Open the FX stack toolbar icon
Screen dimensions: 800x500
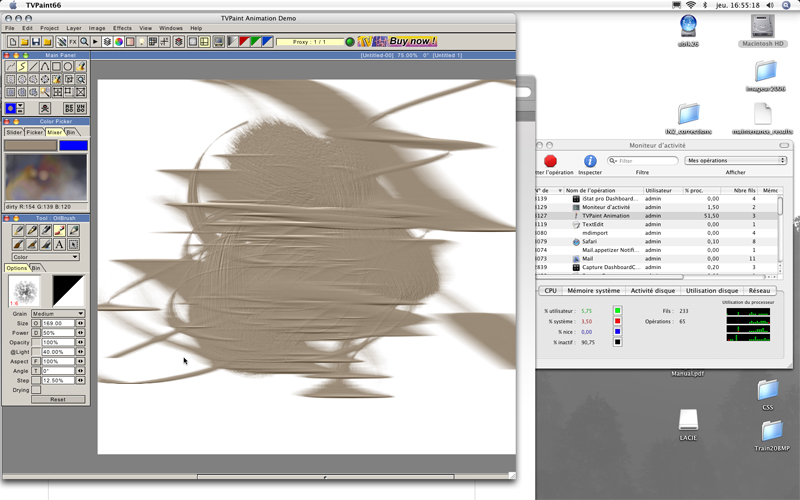click(72, 42)
